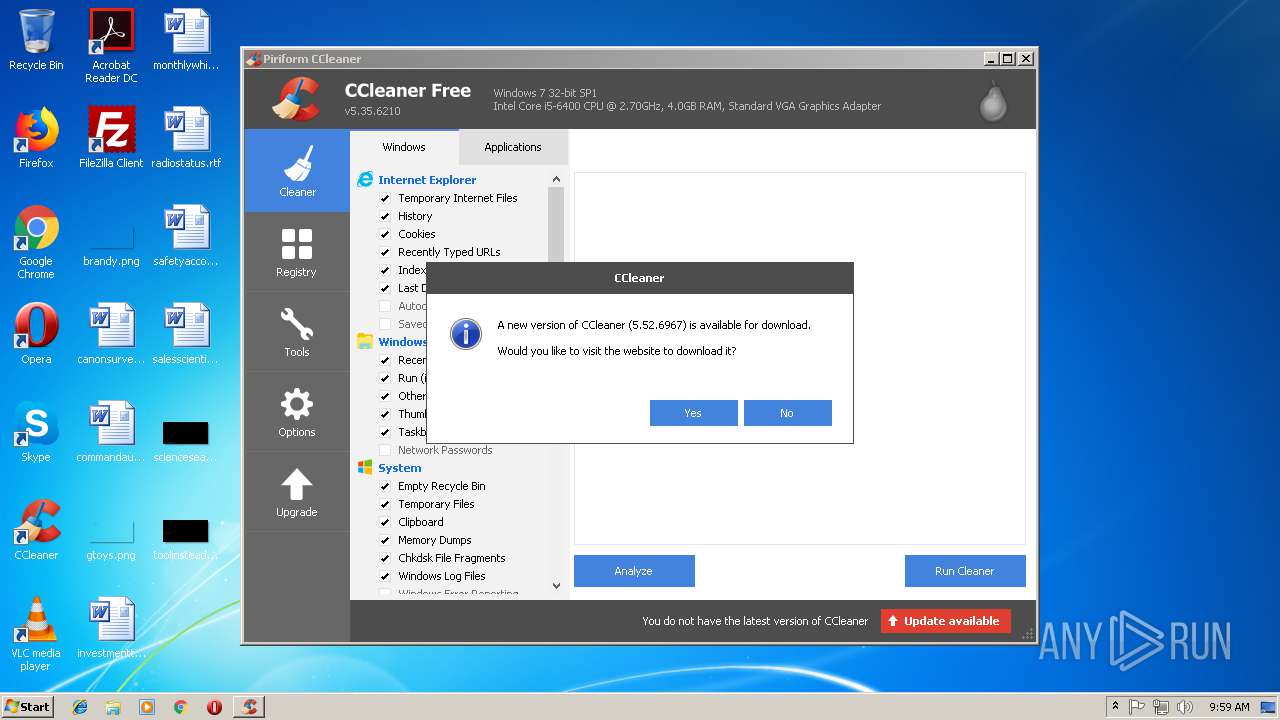Uncheck Empty Recycle Bin checkbox

pos(385,486)
